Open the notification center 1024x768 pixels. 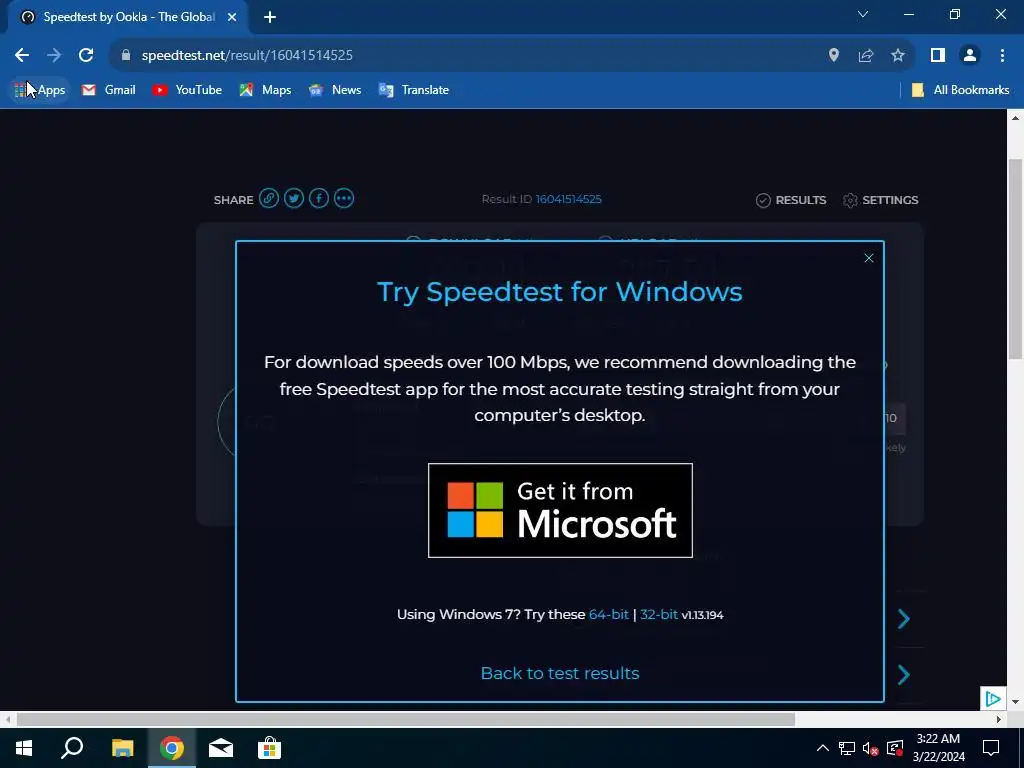(991, 748)
